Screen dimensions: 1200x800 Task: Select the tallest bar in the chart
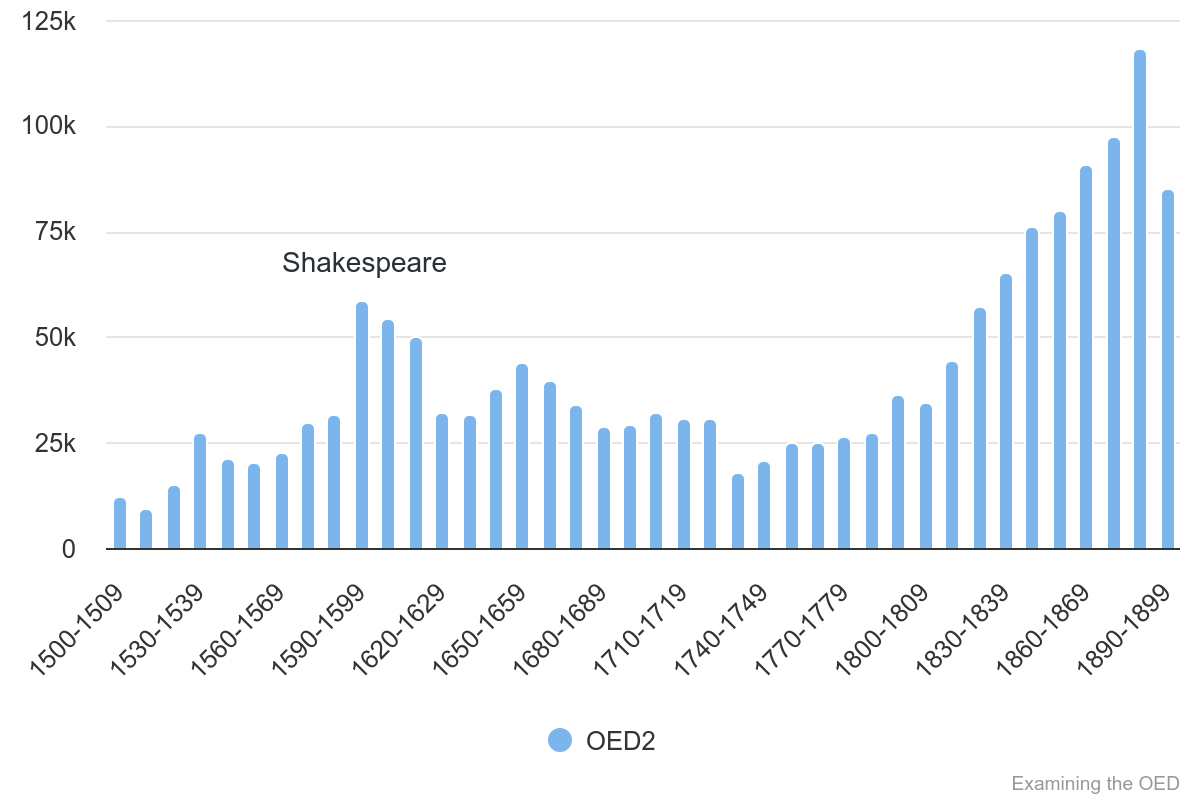coord(1140,300)
